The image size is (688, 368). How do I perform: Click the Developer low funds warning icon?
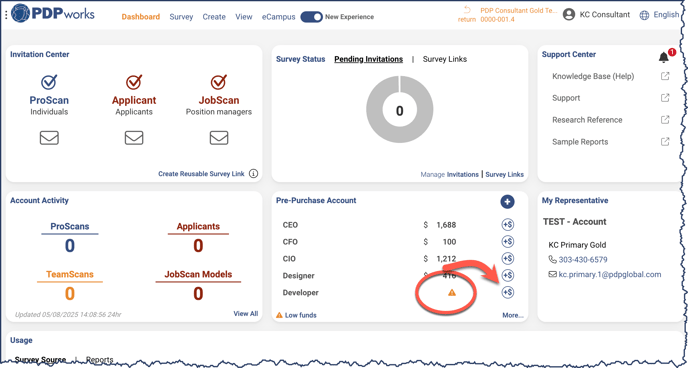[x=452, y=292]
